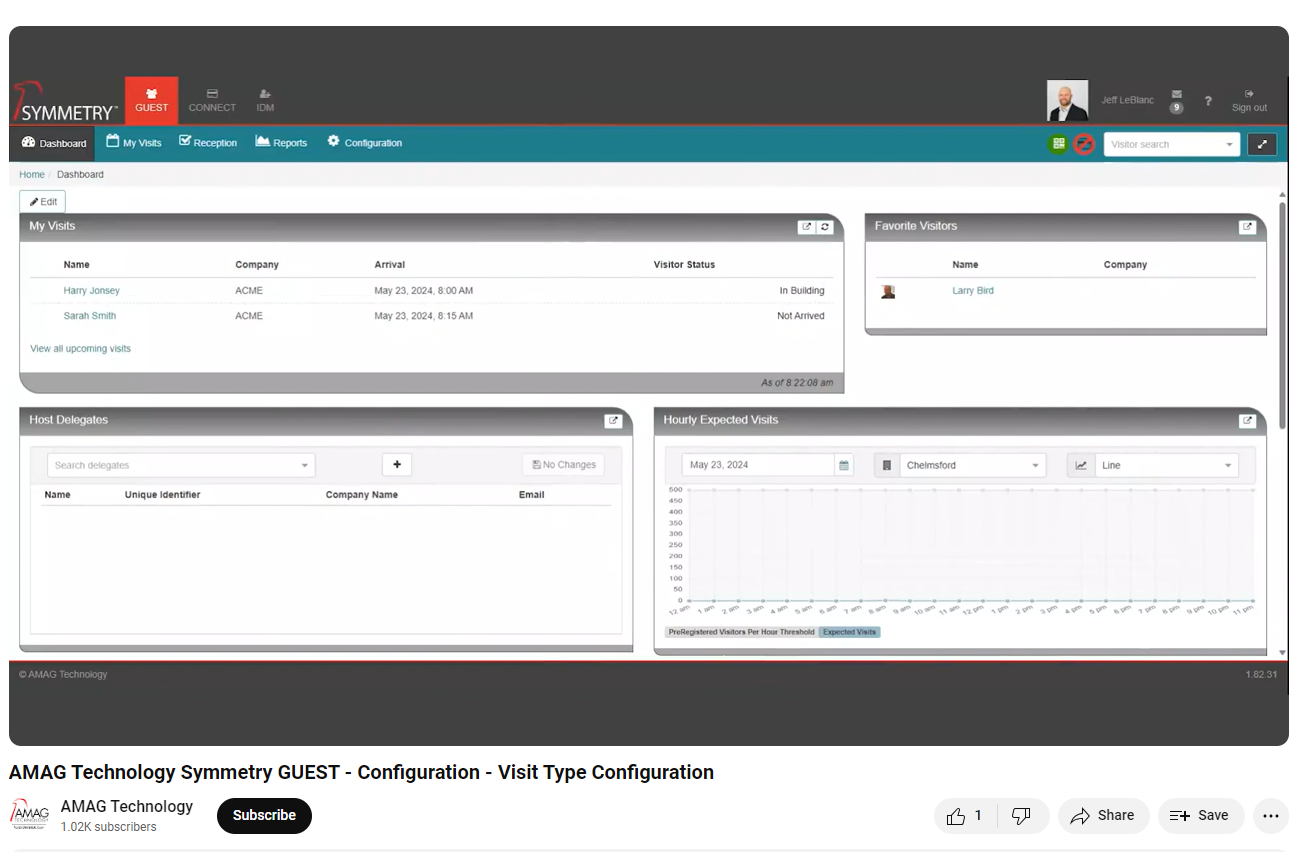Open calendar picker for expected visits date
The image size is (1312, 852).
click(x=844, y=465)
